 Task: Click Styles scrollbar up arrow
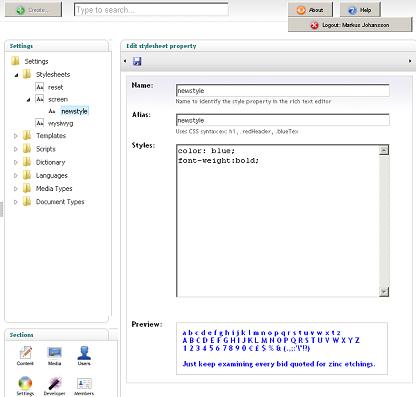384,150
